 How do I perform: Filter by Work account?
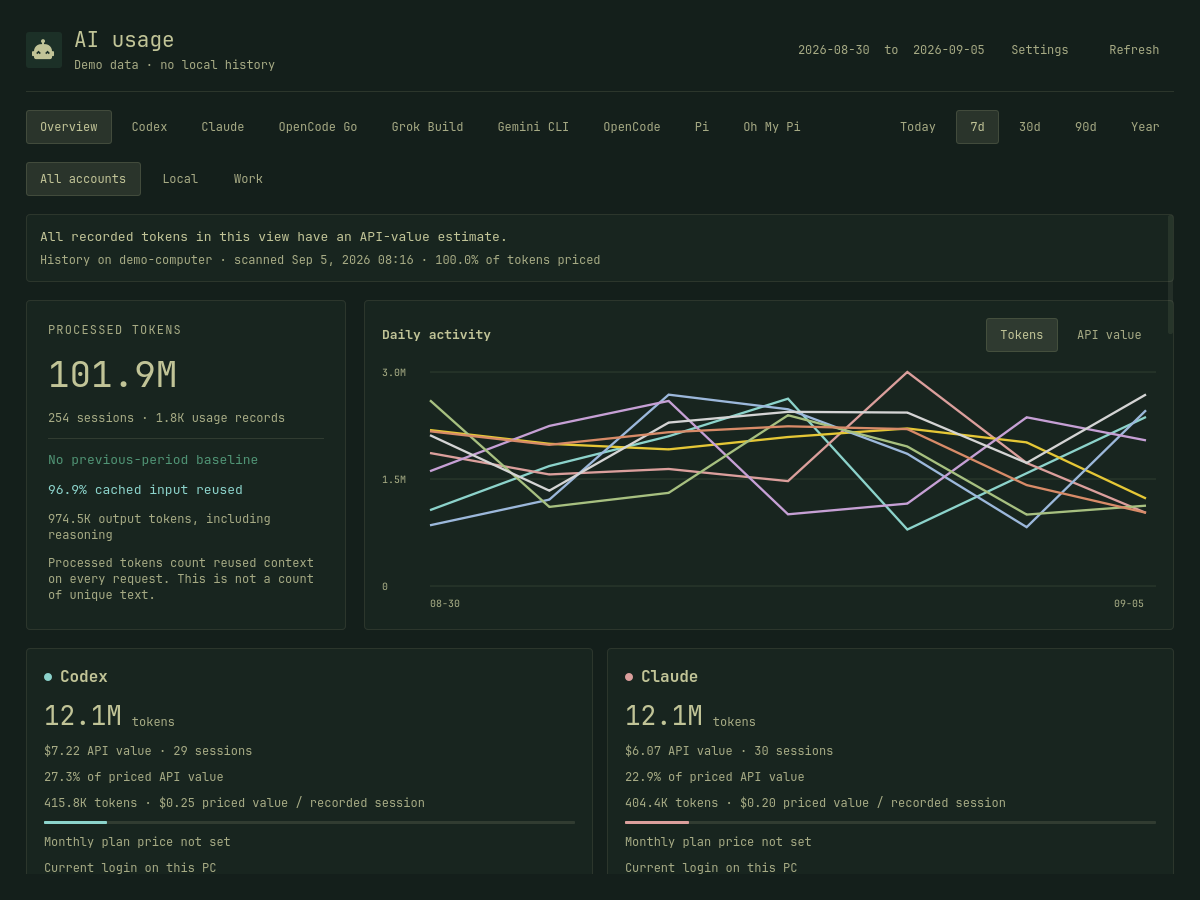click(248, 179)
